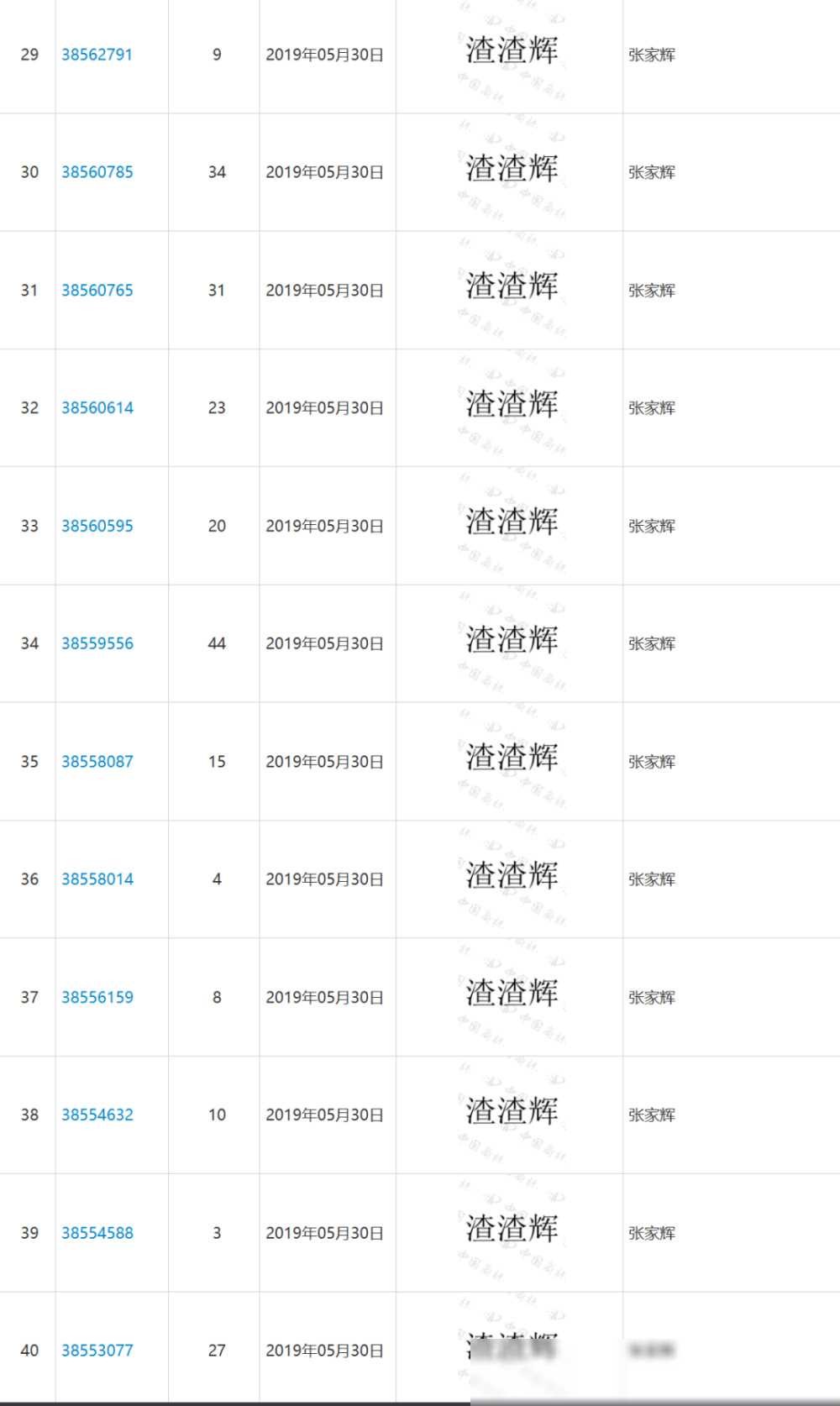The width and height of the screenshot is (840, 1406).
Task: Open trademark entry 38560595
Action: coord(97,526)
